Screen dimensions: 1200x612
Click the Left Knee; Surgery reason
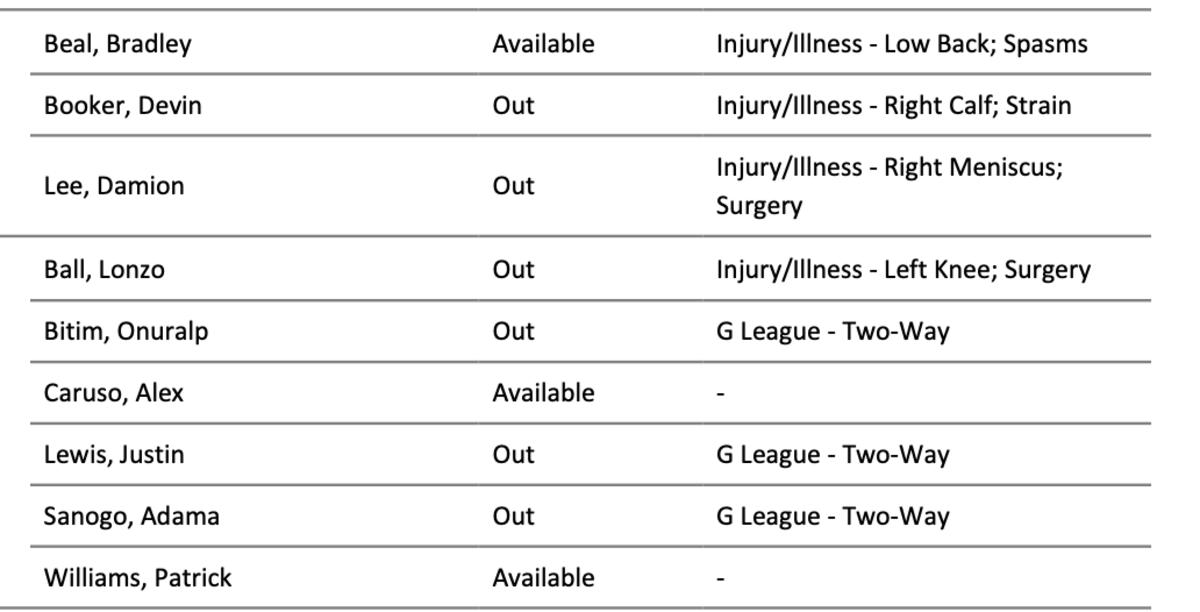click(x=903, y=270)
